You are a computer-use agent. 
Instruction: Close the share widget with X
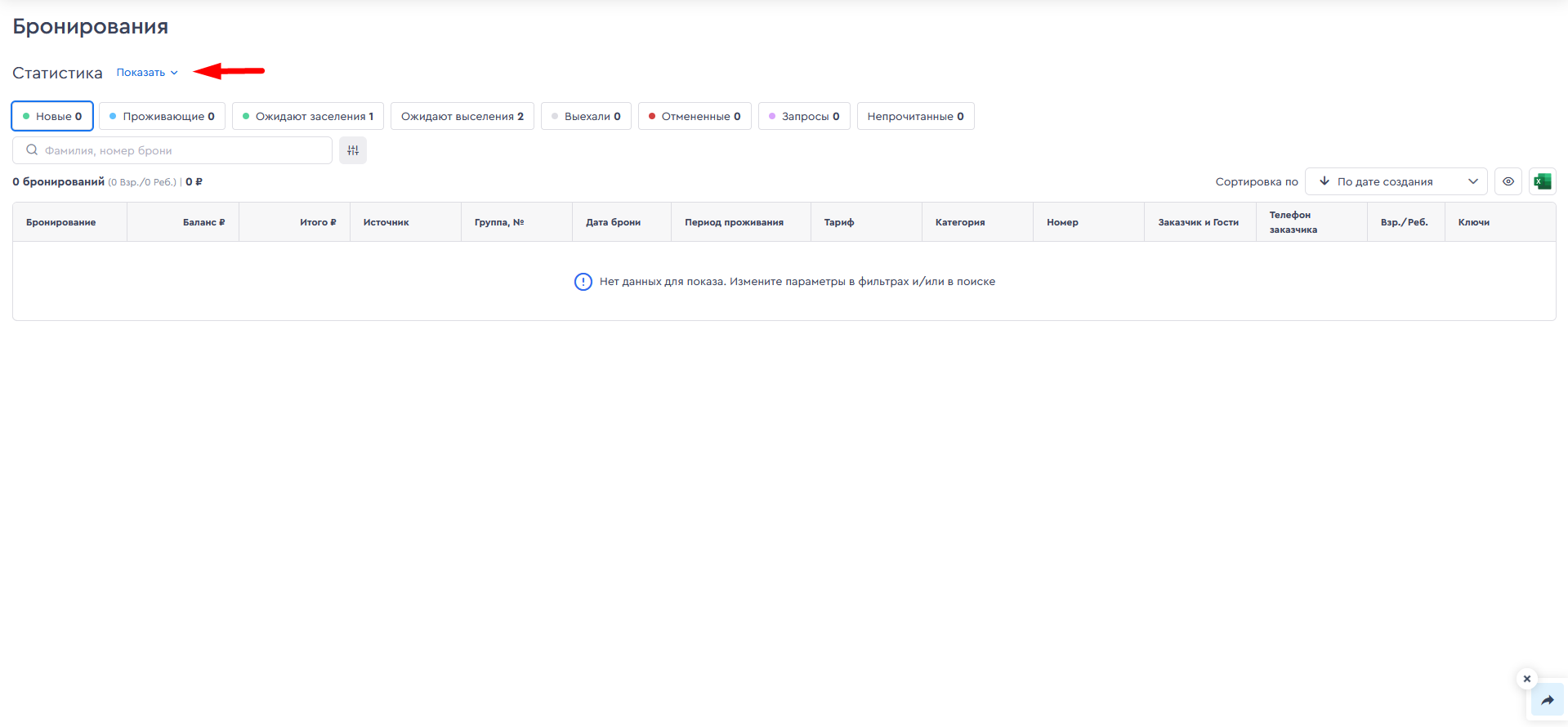coord(1526,679)
